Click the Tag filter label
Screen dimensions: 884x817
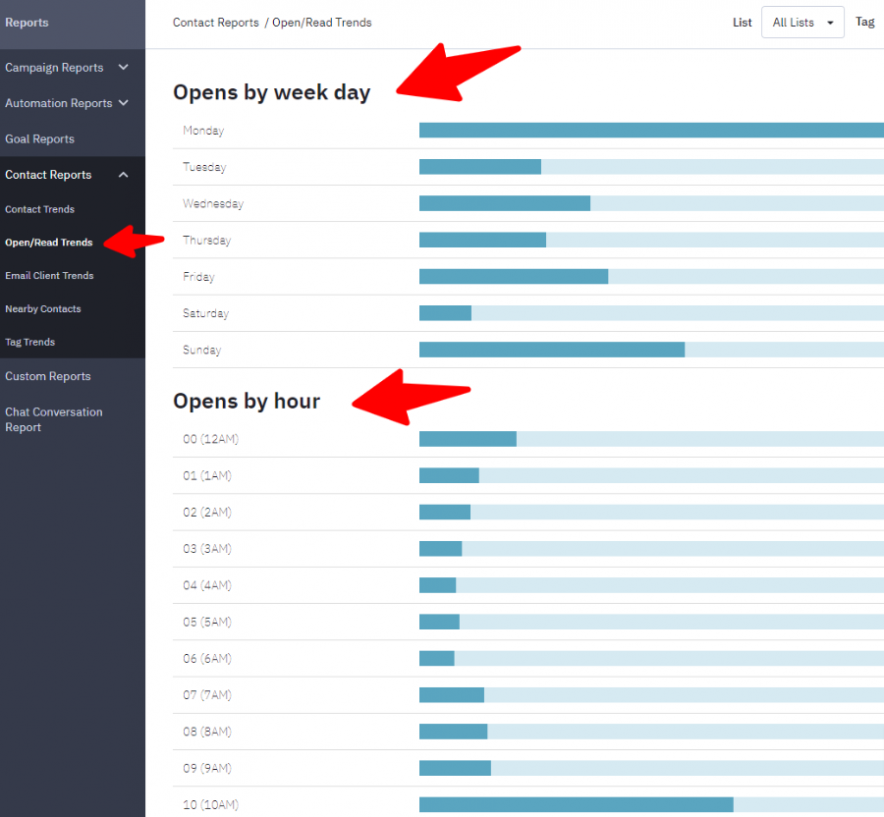point(865,22)
